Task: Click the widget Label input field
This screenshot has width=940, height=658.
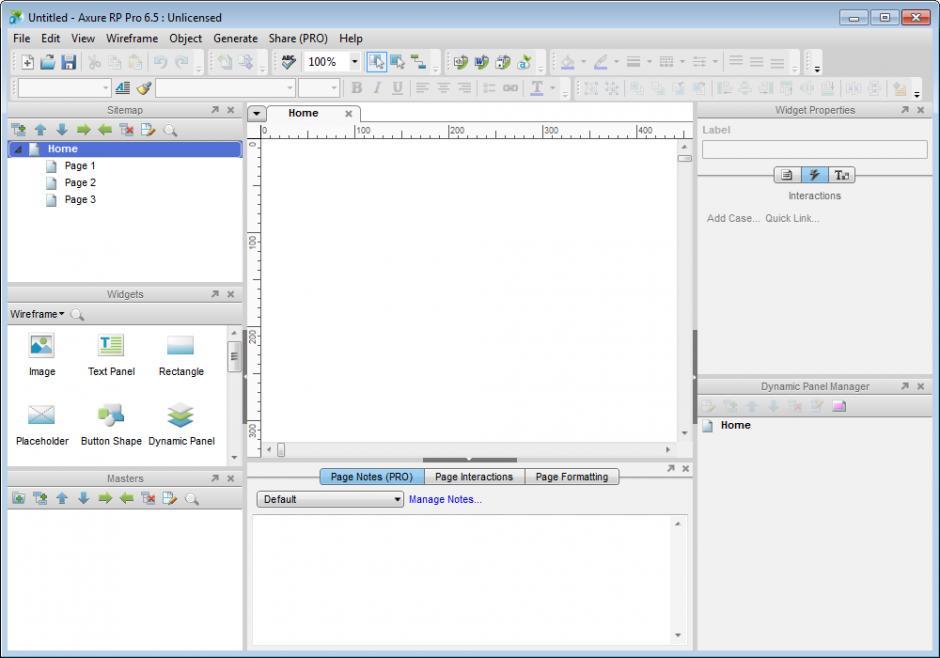Action: 814,149
